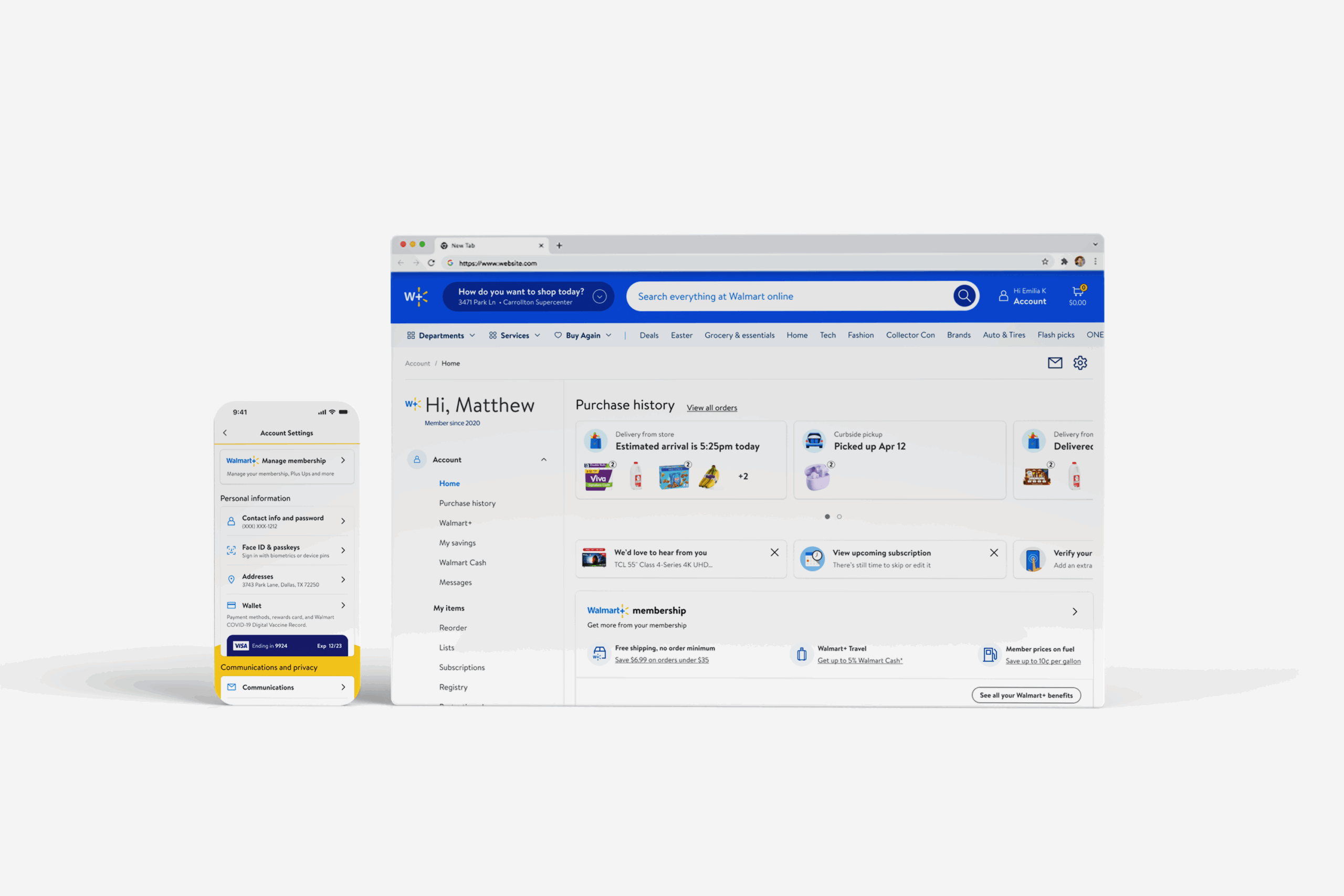Click the Walmart+ logo in header
This screenshot has width=1344, height=896.
pyautogui.click(x=415, y=297)
